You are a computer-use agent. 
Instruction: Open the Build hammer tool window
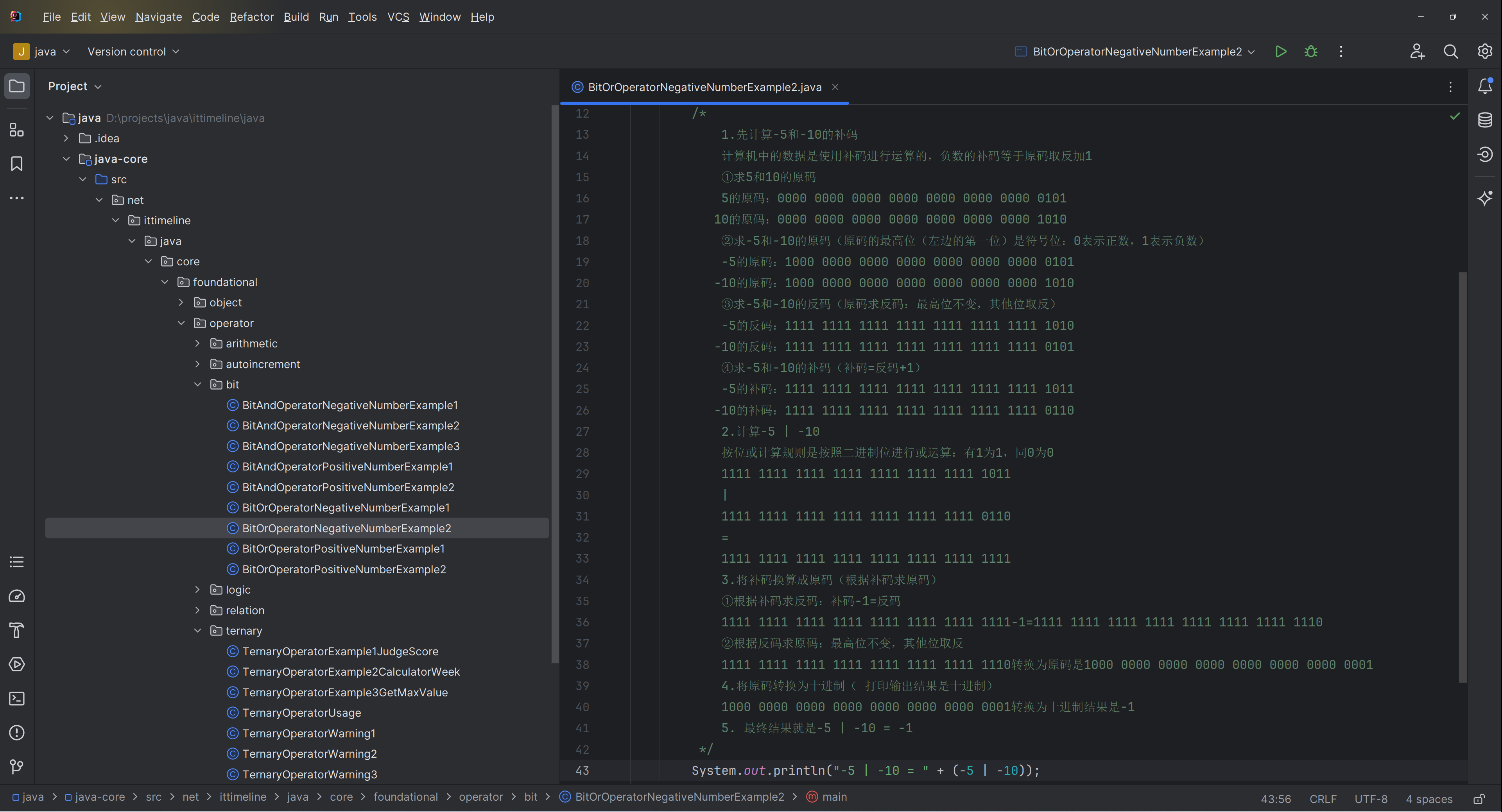click(17, 630)
